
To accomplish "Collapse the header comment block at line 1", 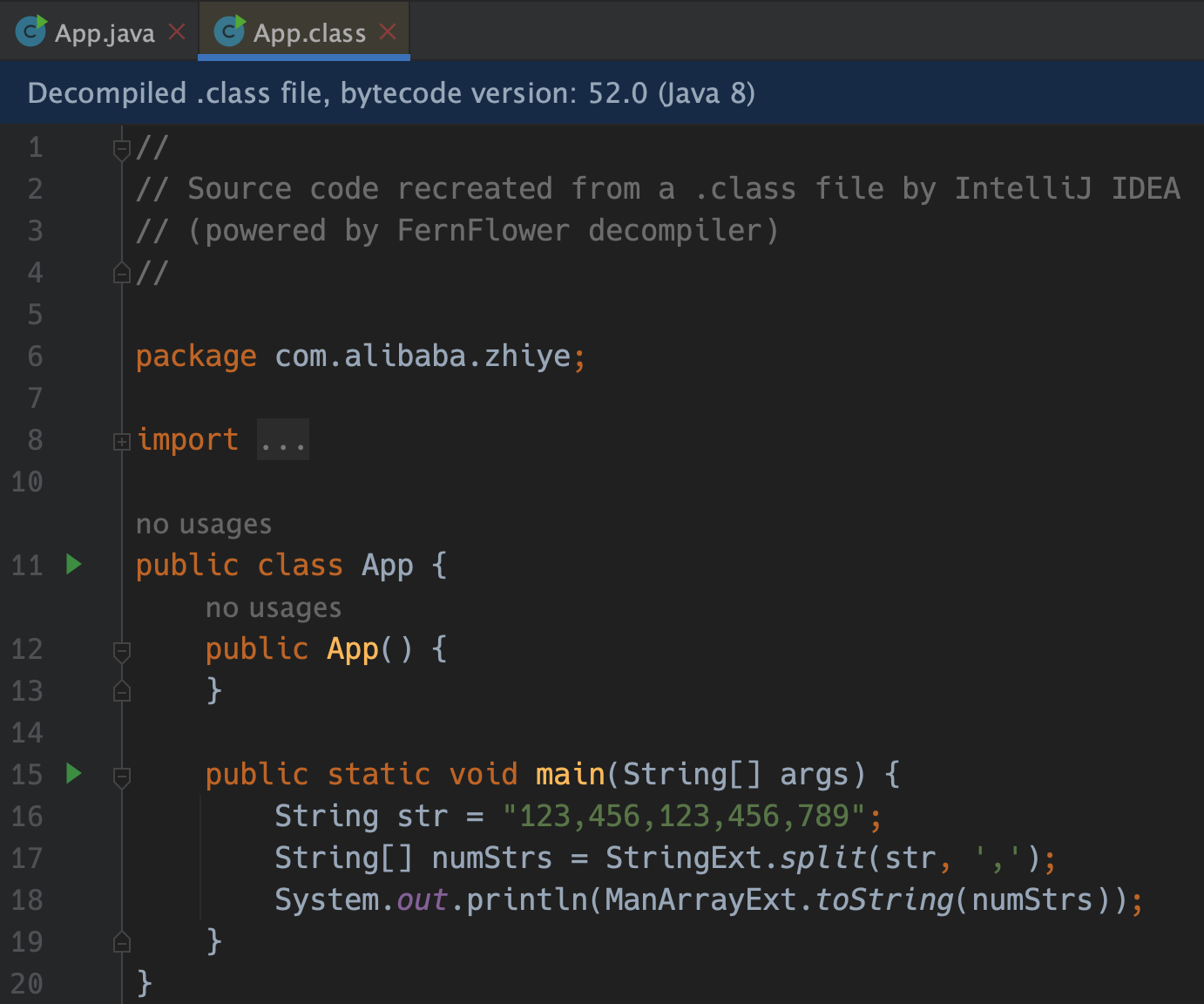I will pos(122,149).
